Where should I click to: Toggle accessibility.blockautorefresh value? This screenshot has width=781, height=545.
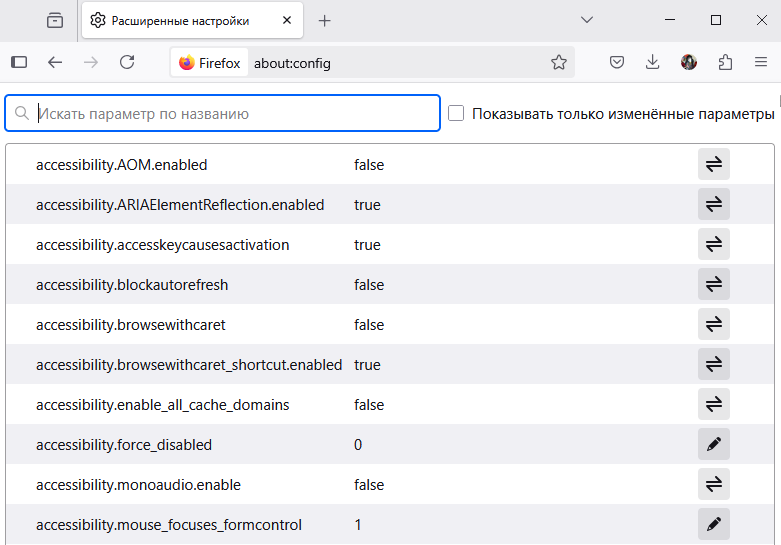[713, 285]
